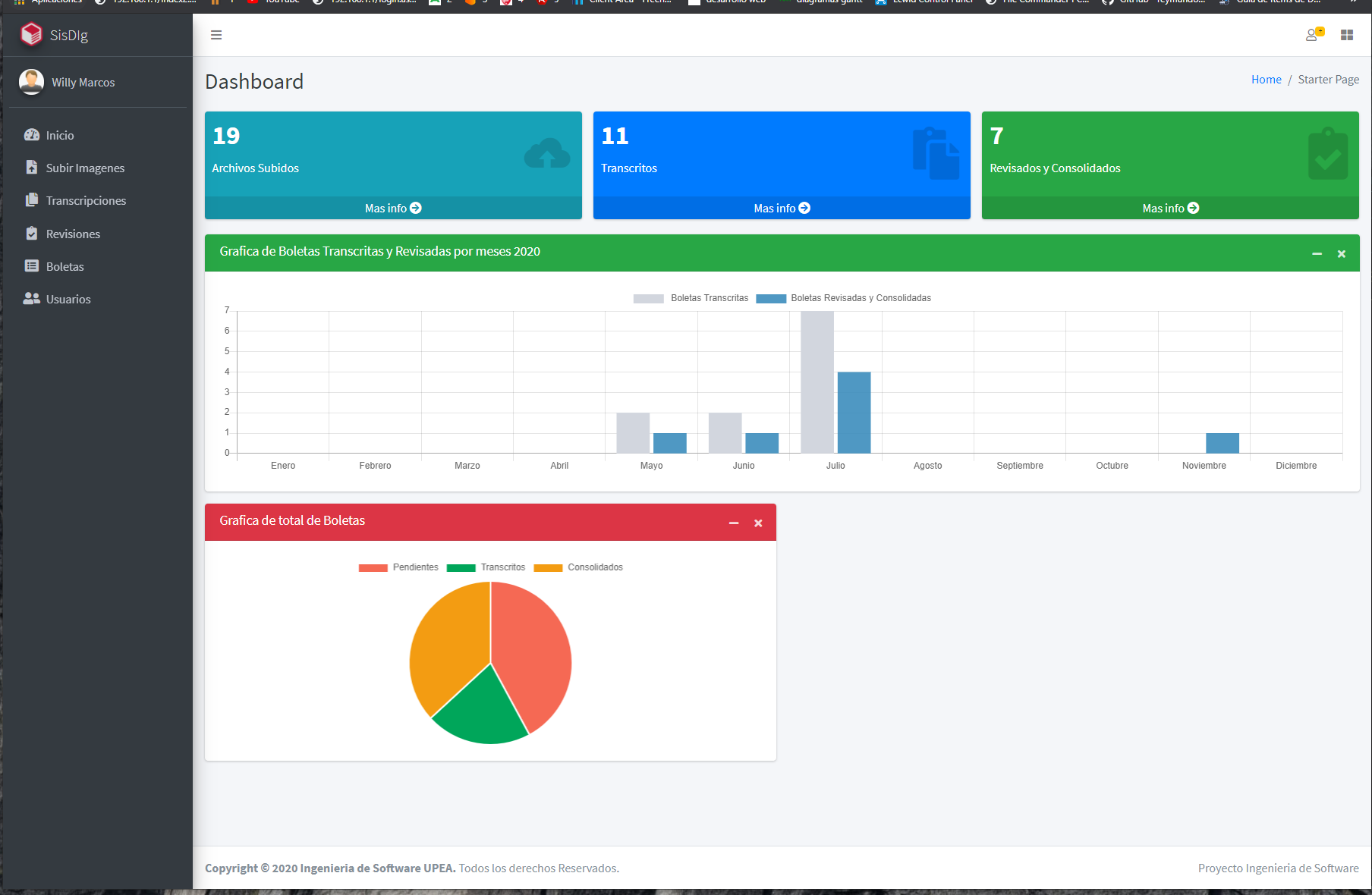Open Mas info for Revisados y Consolidados
The width and height of the screenshot is (1372, 895).
point(1169,207)
